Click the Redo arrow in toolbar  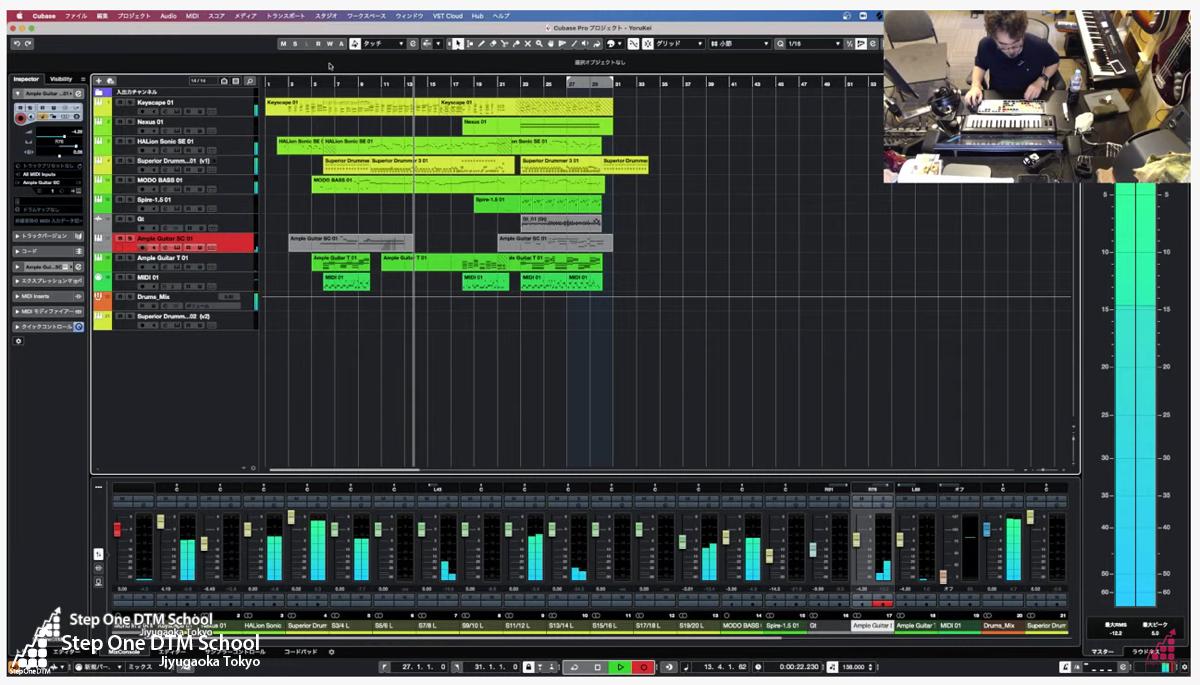pyautogui.click(x=28, y=44)
